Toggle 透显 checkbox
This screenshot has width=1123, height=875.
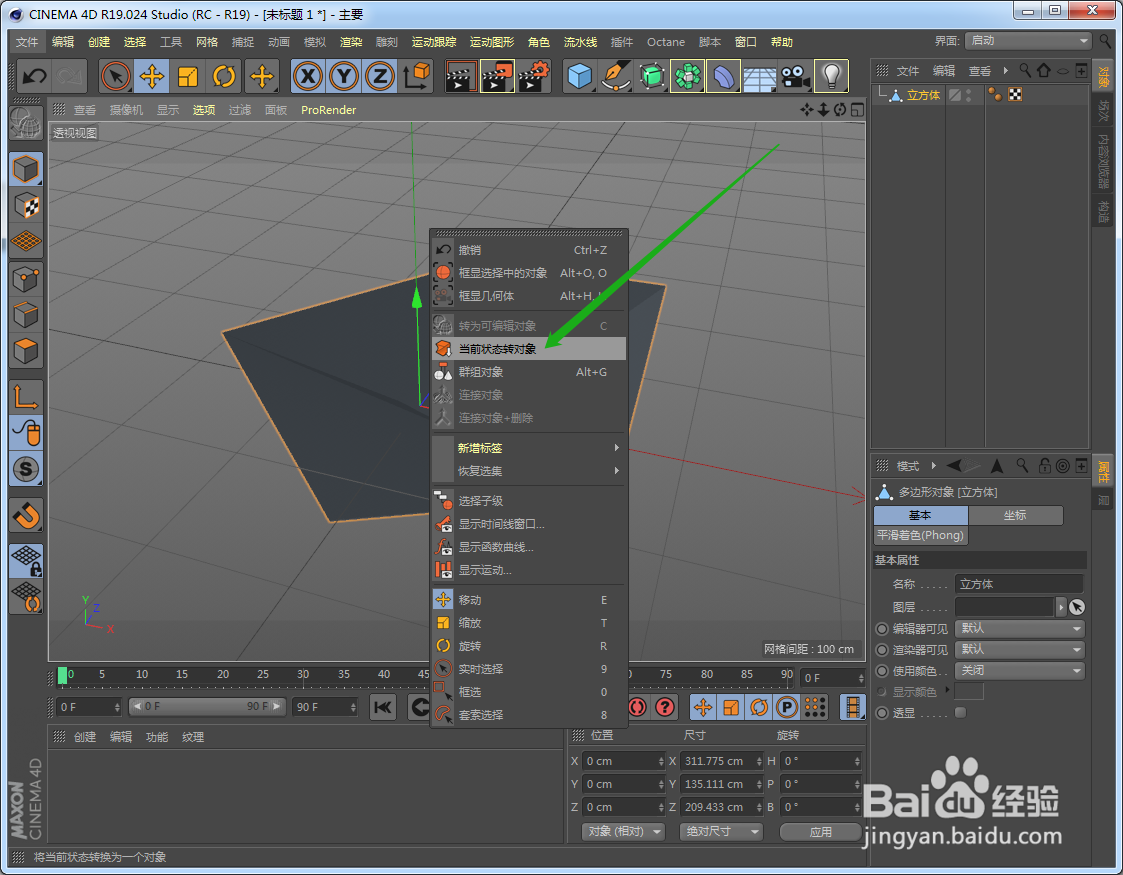[960, 712]
